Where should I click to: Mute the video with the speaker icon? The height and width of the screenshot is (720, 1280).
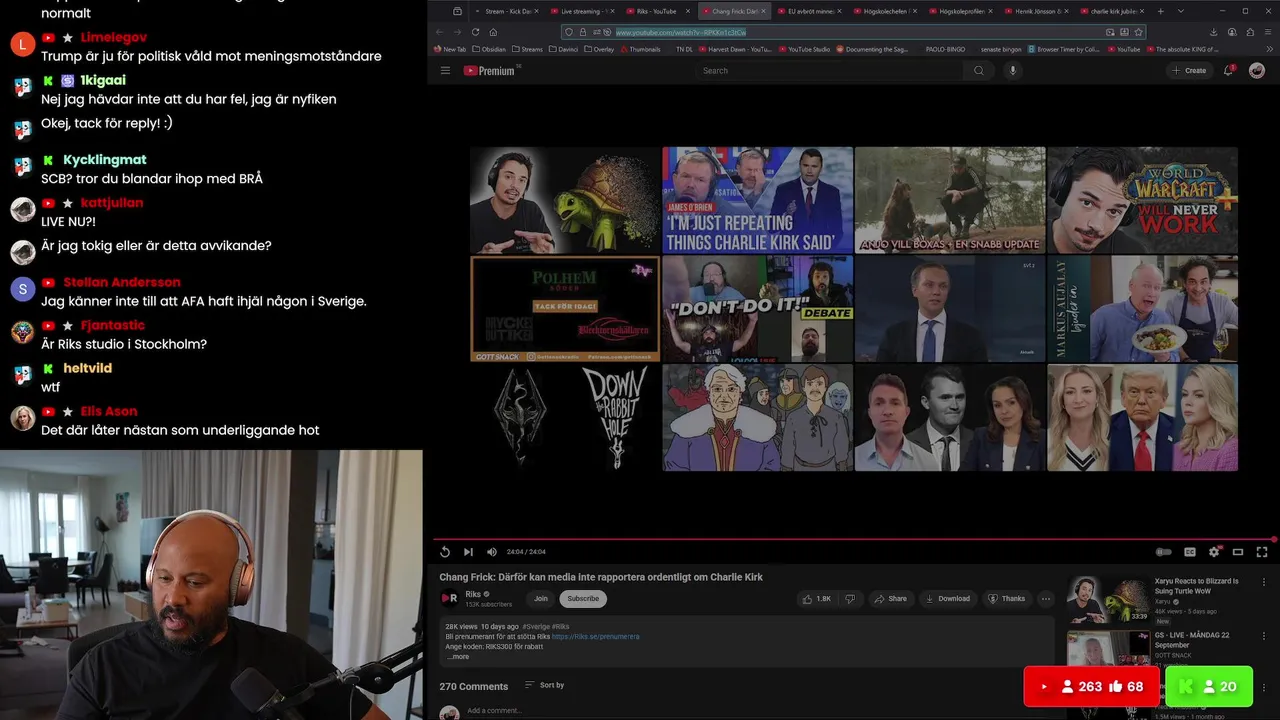pos(492,552)
